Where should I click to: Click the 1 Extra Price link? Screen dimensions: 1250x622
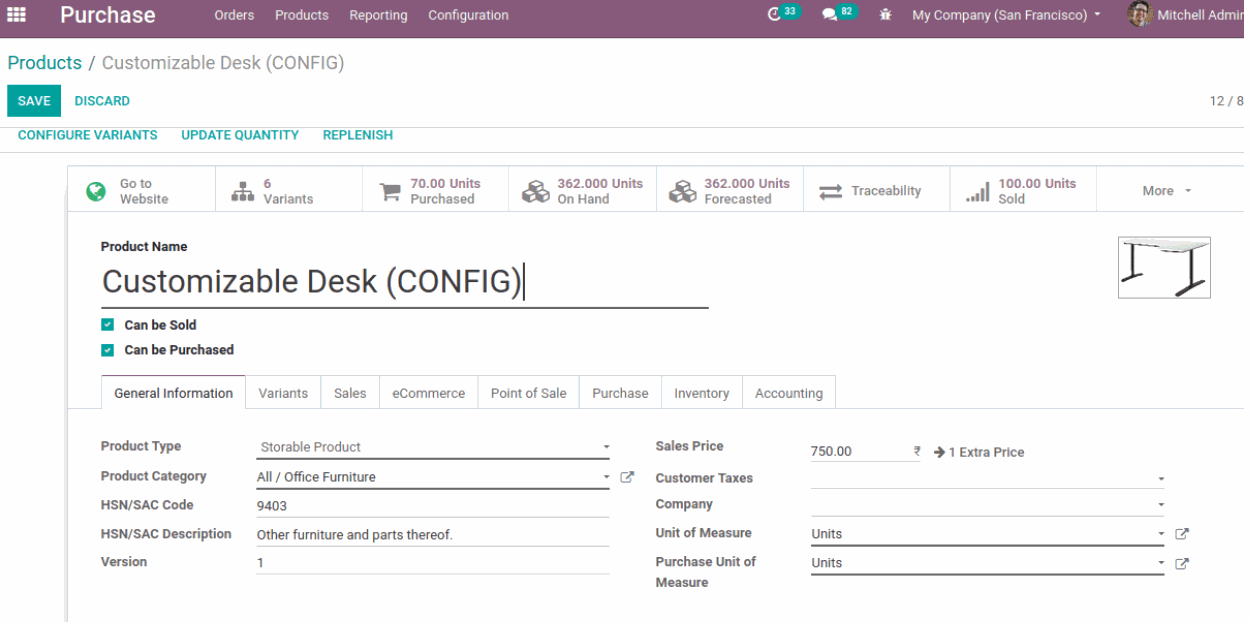pyautogui.click(x=979, y=452)
